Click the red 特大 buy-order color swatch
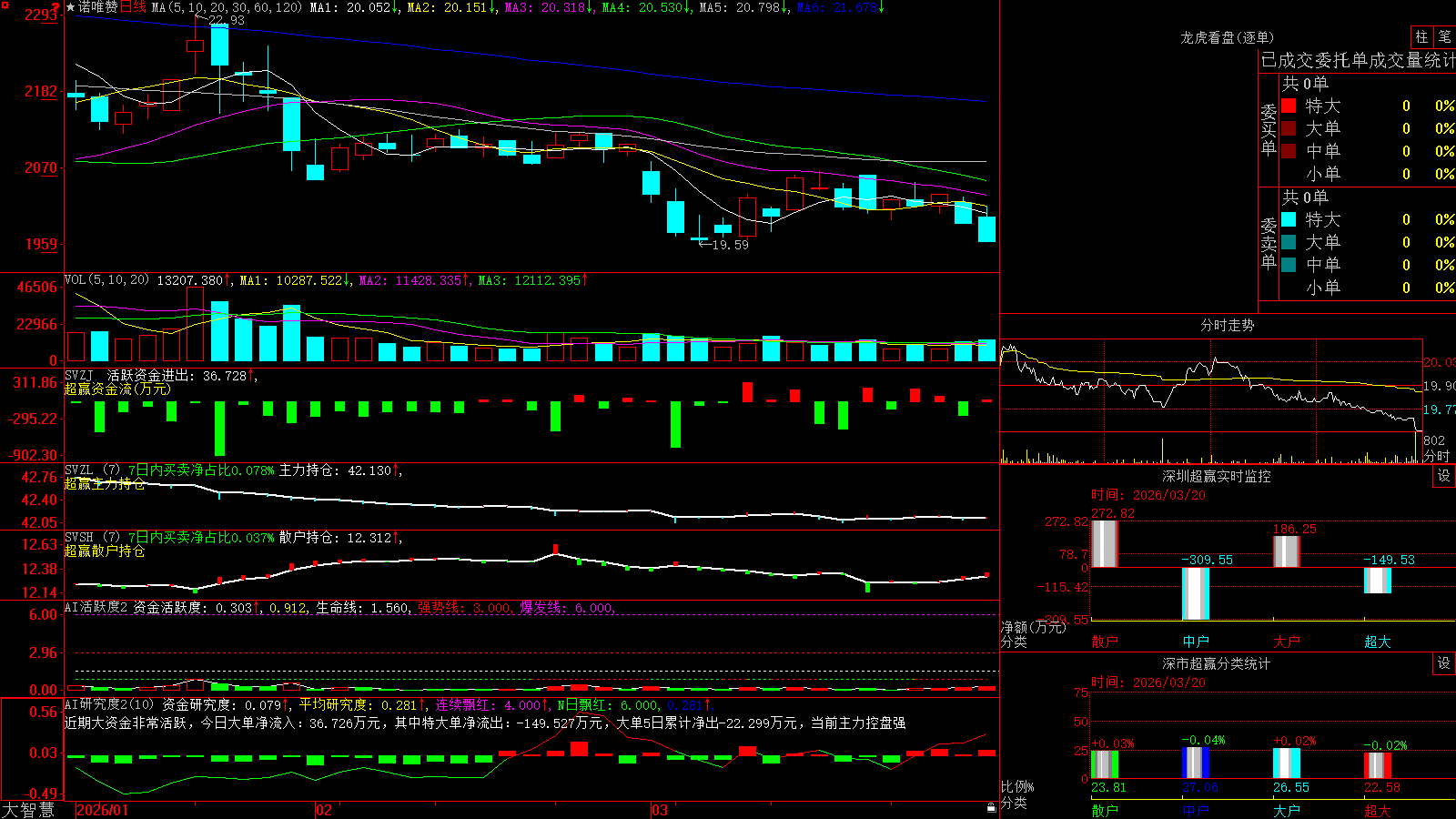This screenshot has width=1456, height=819. tap(1289, 106)
